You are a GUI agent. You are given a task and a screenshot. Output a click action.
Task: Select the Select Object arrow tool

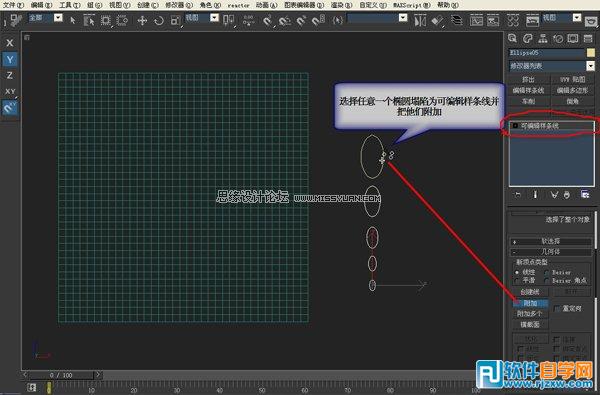pyautogui.click(x=73, y=20)
